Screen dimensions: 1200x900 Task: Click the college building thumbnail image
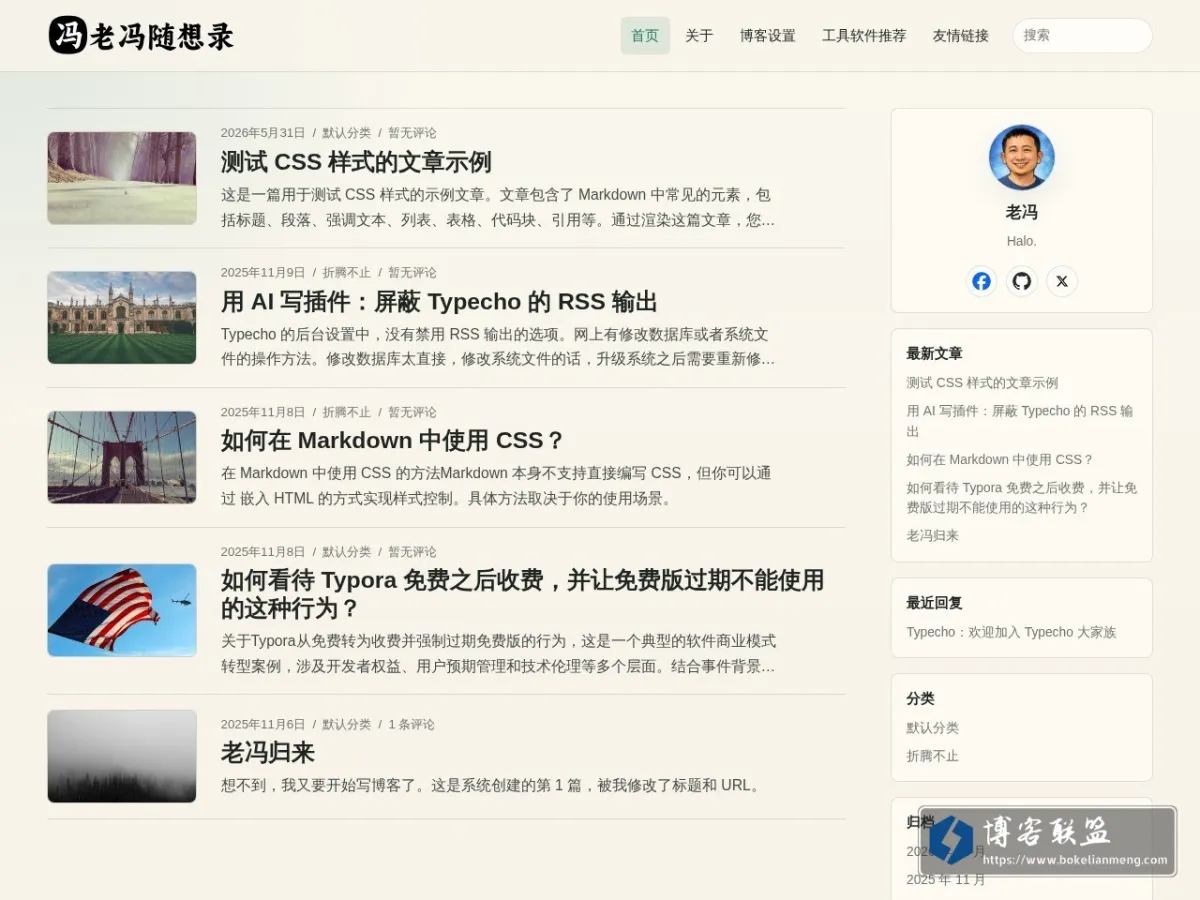122,318
